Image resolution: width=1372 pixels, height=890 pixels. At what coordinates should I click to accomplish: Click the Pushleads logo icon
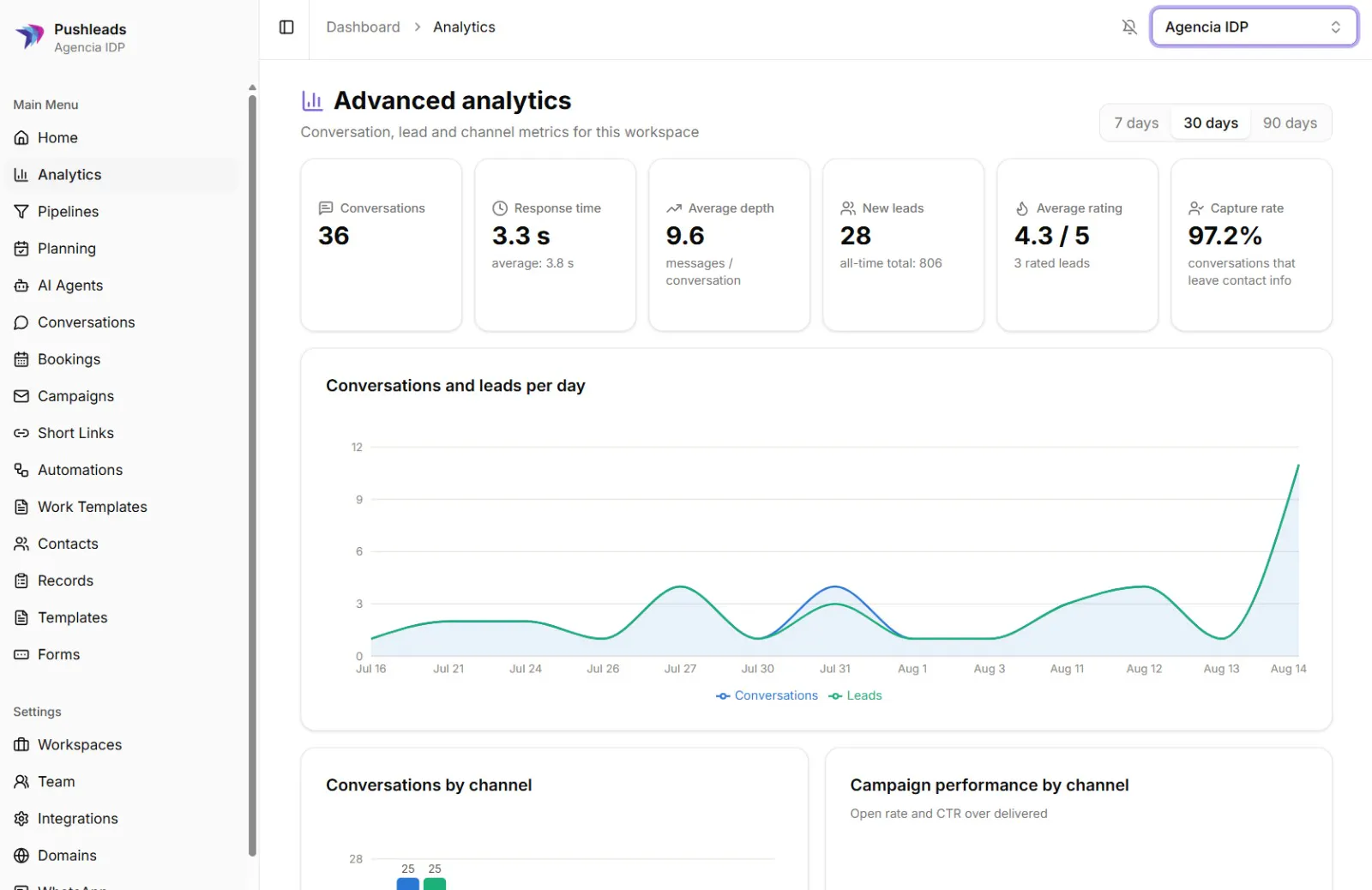pos(30,36)
